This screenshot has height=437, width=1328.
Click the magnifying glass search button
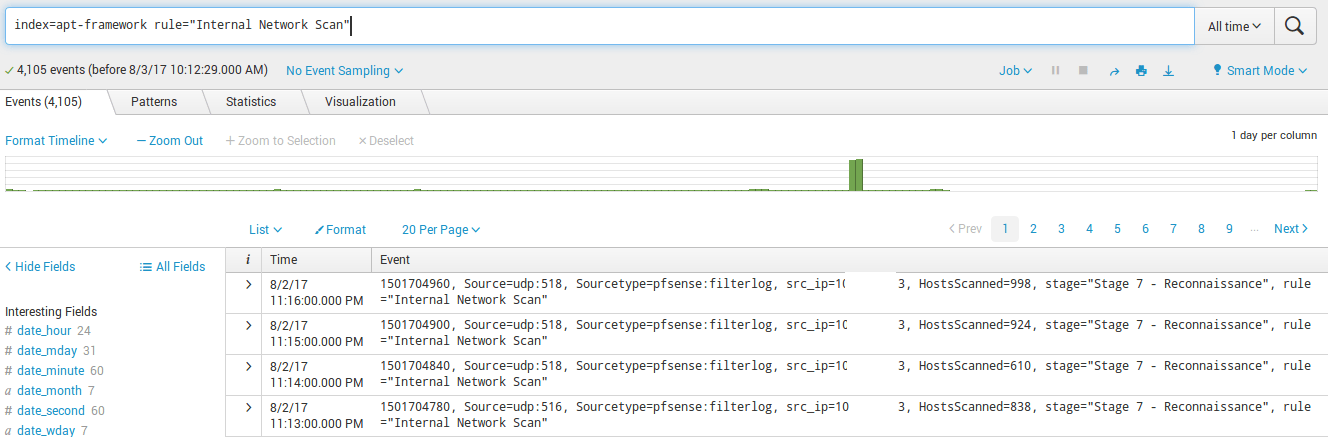(x=1294, y=27)
